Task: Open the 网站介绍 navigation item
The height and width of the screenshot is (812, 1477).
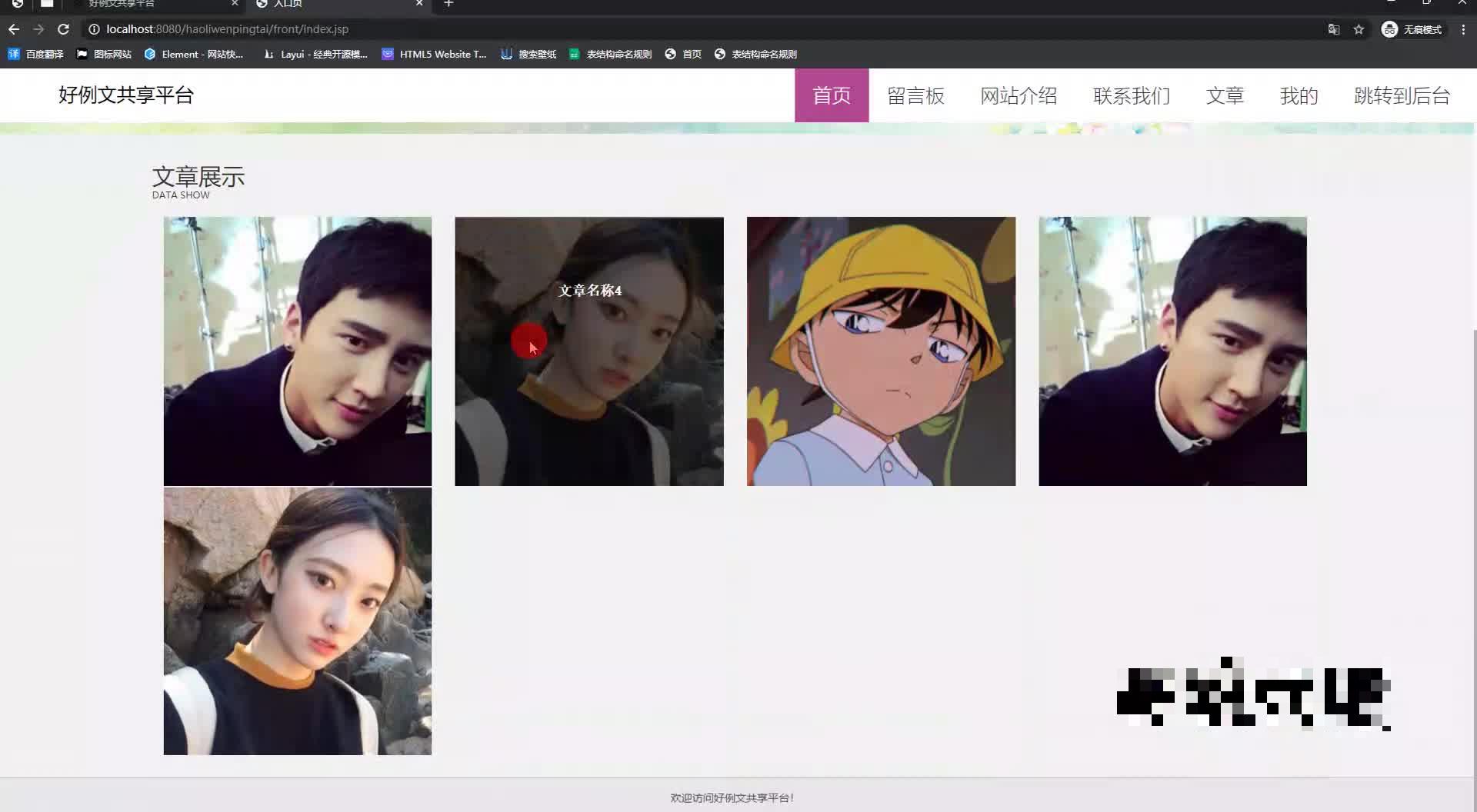Action: coord(1019,95)
